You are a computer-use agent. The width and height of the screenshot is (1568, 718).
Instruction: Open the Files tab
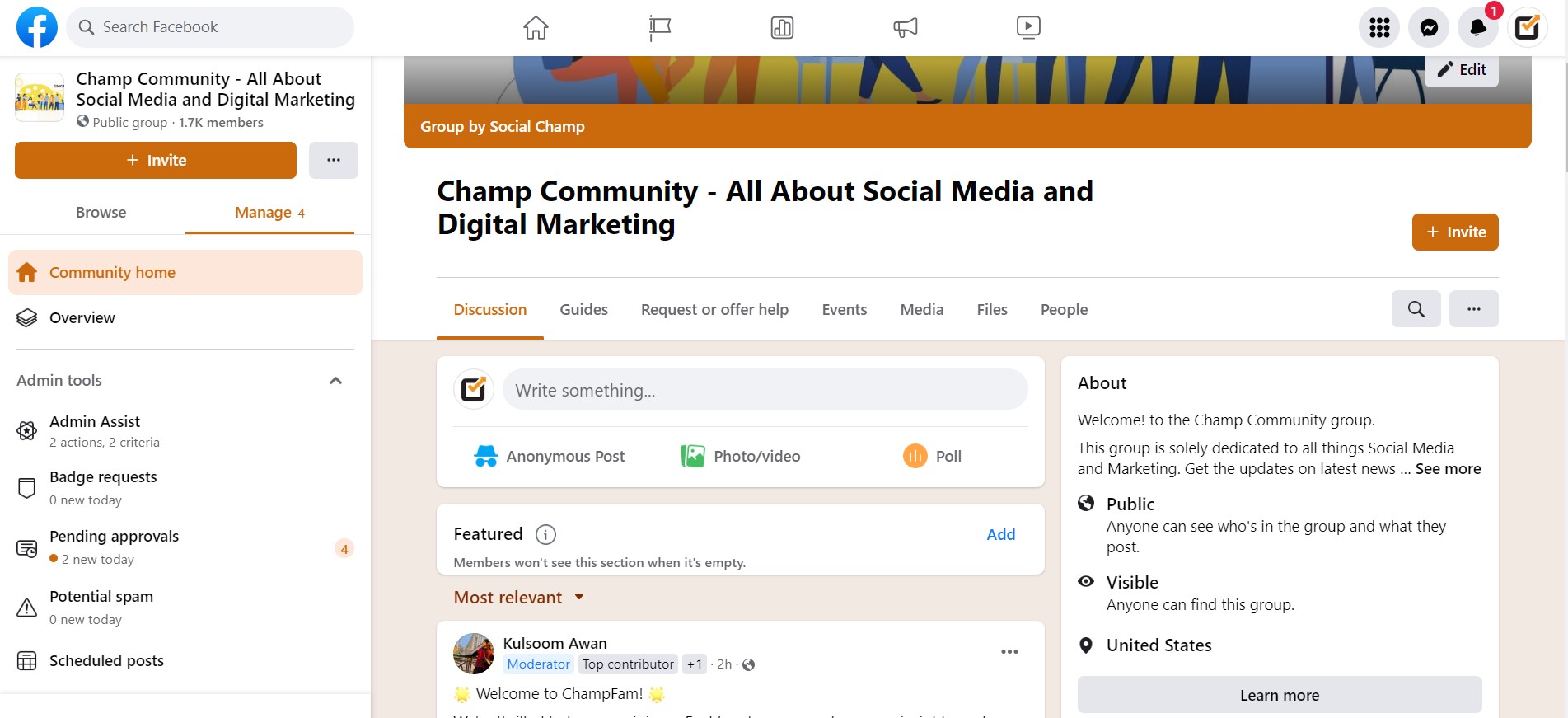tap(992, 310)
